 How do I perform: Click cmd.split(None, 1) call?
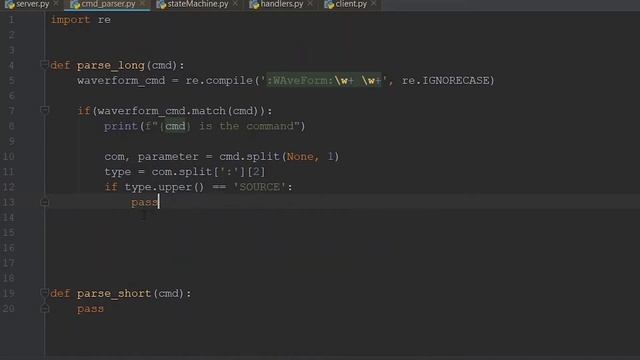pos(279,157)
